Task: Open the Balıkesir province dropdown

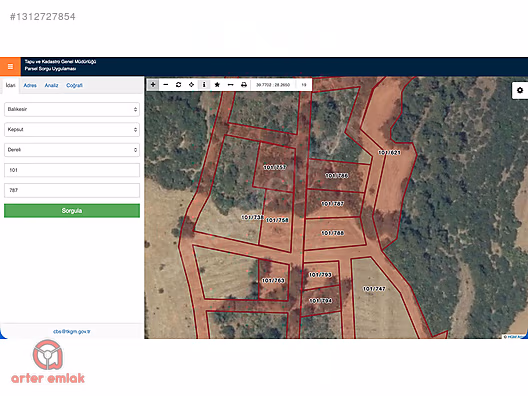Action: 72,109
